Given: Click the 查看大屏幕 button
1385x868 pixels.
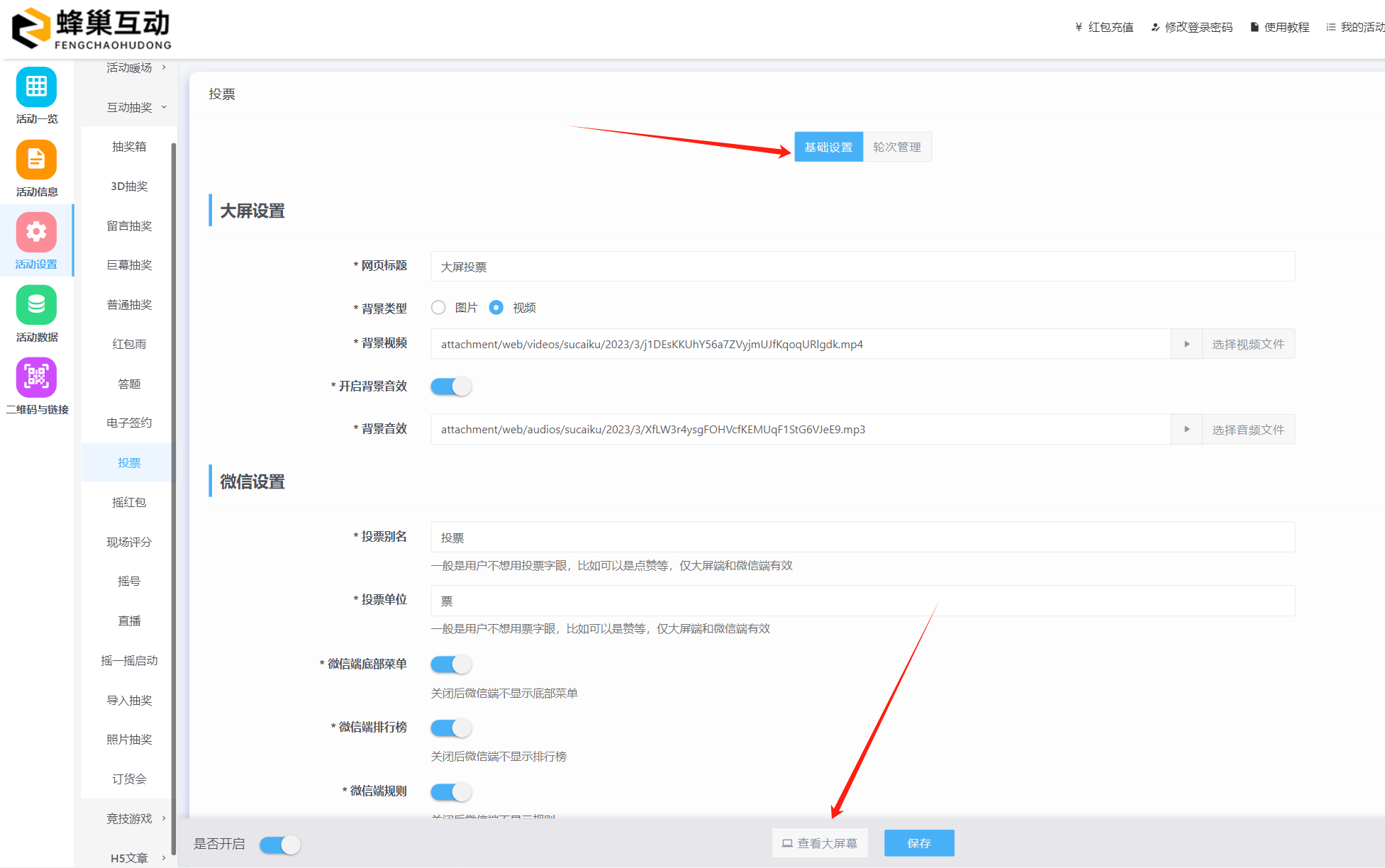Looking at the screenshot, I should coord(820,843).
